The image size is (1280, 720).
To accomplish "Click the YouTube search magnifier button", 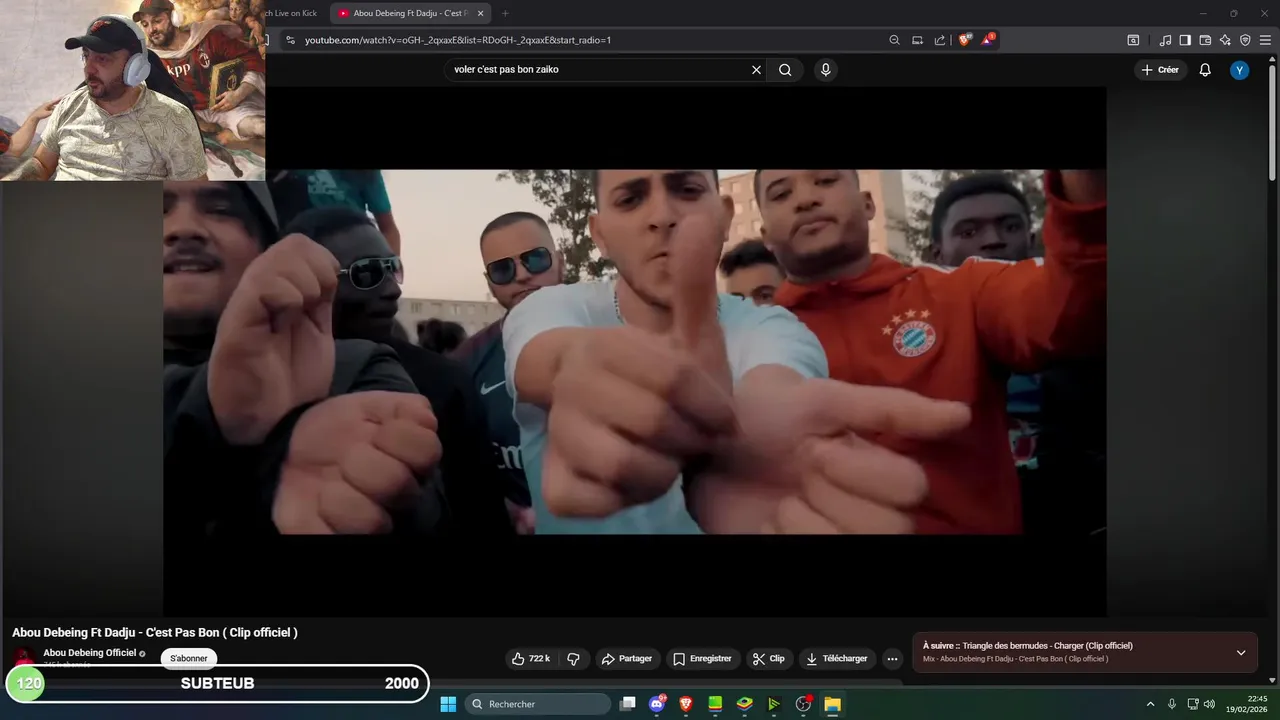I will [x=785, y=70].
